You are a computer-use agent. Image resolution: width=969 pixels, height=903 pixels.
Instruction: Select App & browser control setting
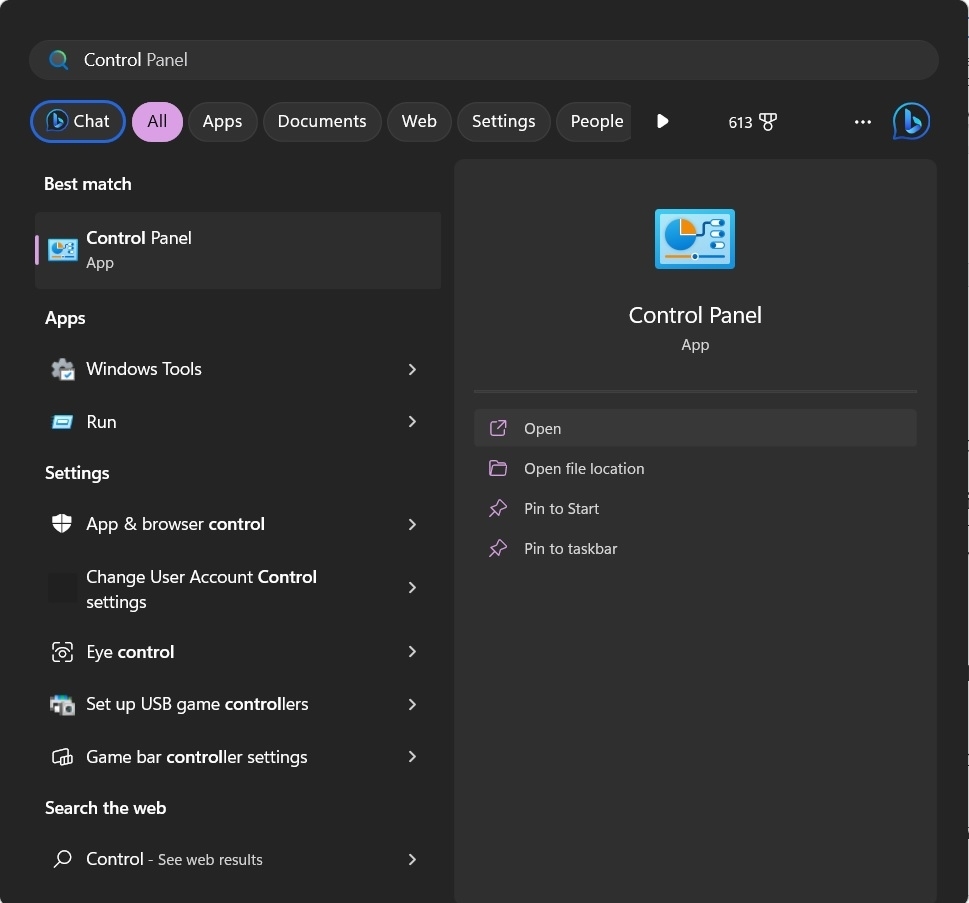[238, 524]
